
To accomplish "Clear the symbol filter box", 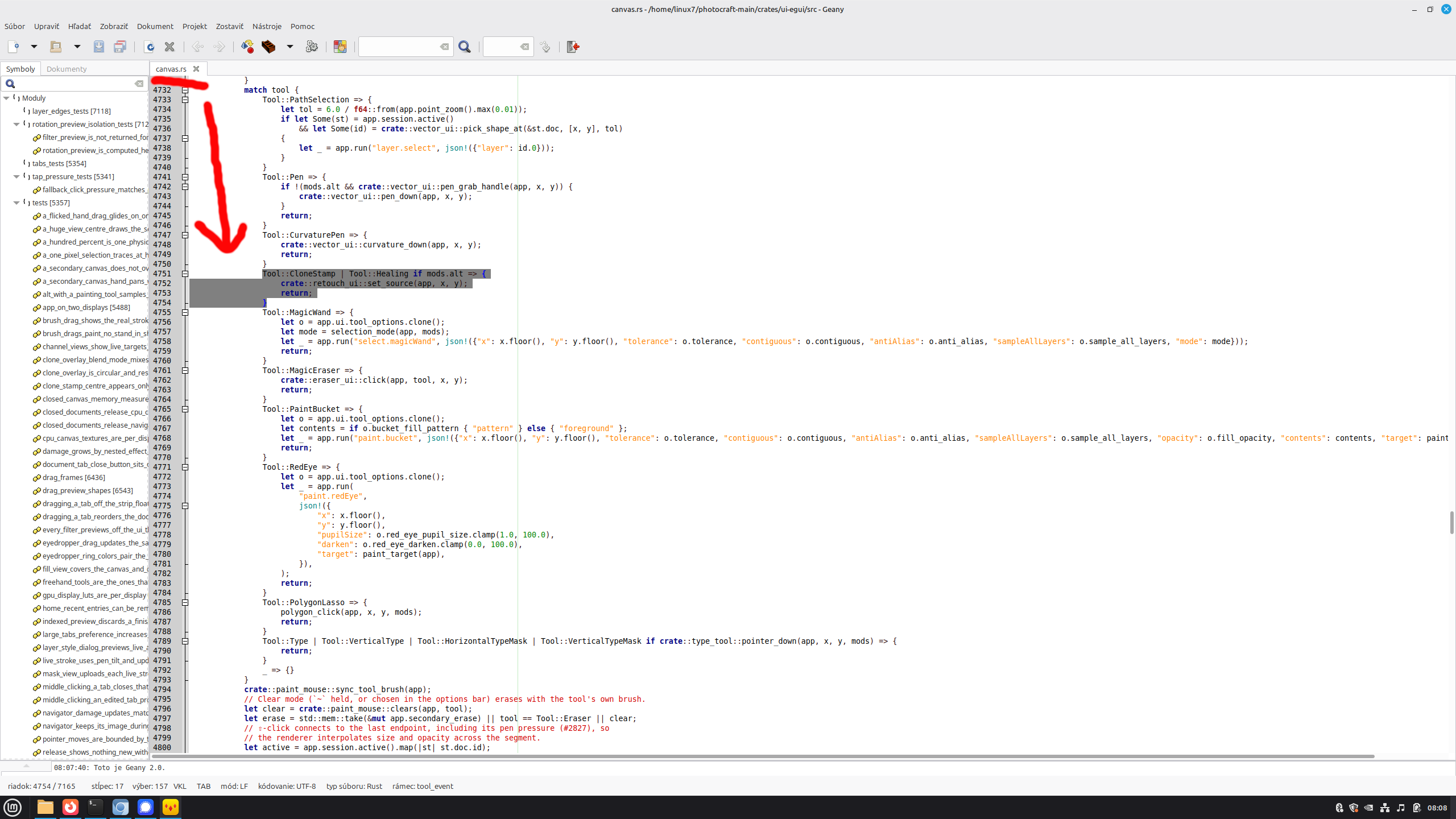I will point(139,84).
